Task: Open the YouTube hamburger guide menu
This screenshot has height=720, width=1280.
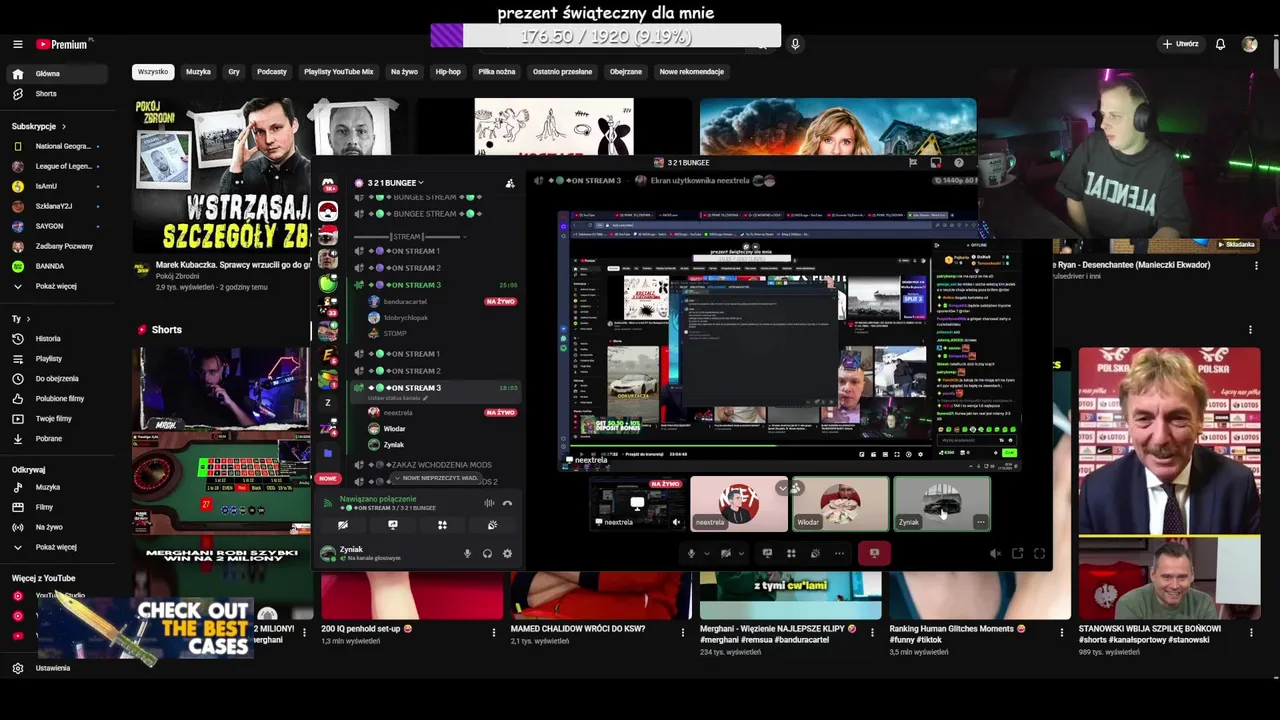Action: coord(17,44)
